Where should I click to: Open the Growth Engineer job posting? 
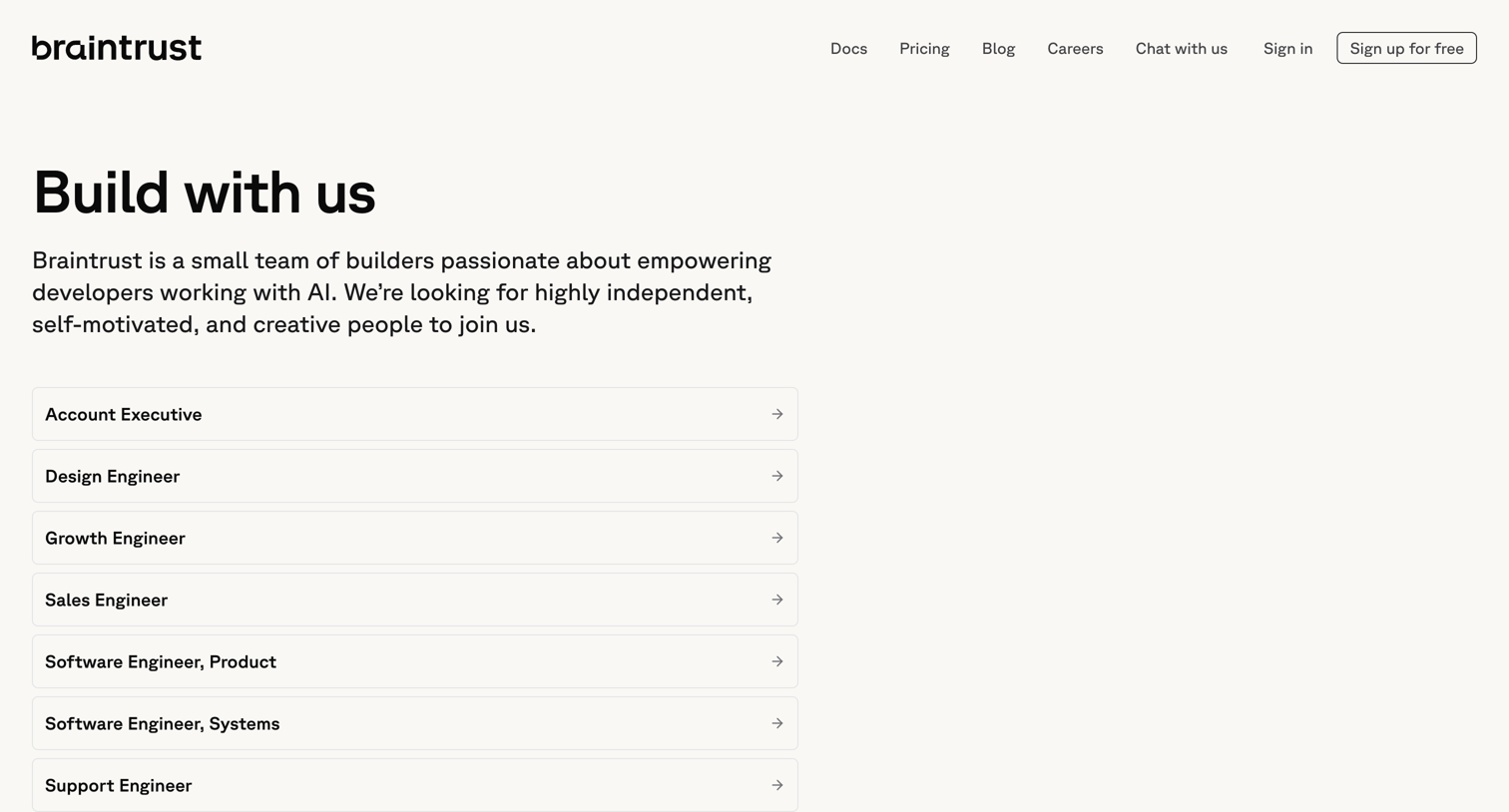point(415,538)
